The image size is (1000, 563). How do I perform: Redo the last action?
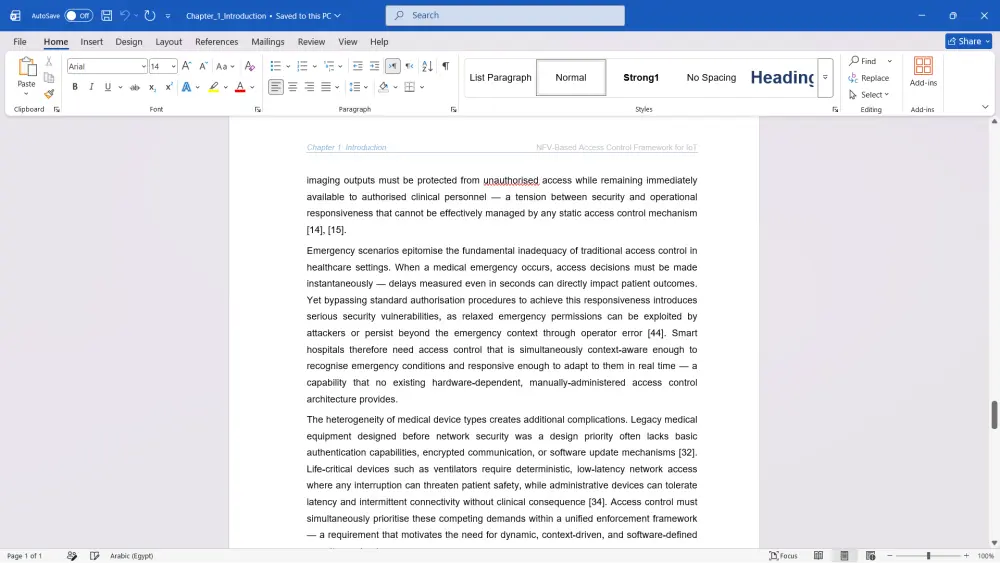point(150,15)
